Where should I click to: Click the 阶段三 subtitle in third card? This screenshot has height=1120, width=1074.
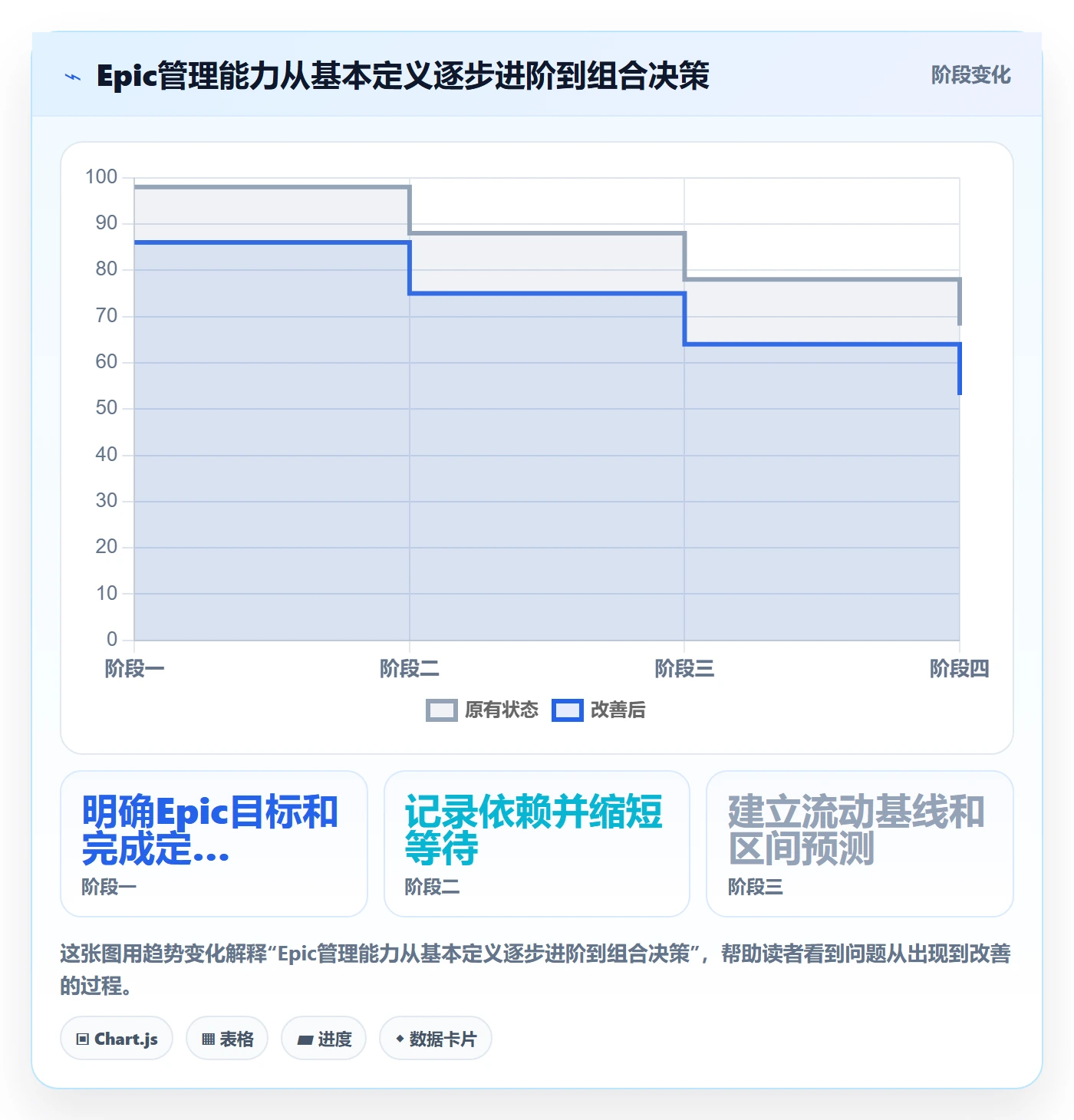click(756, 888)
